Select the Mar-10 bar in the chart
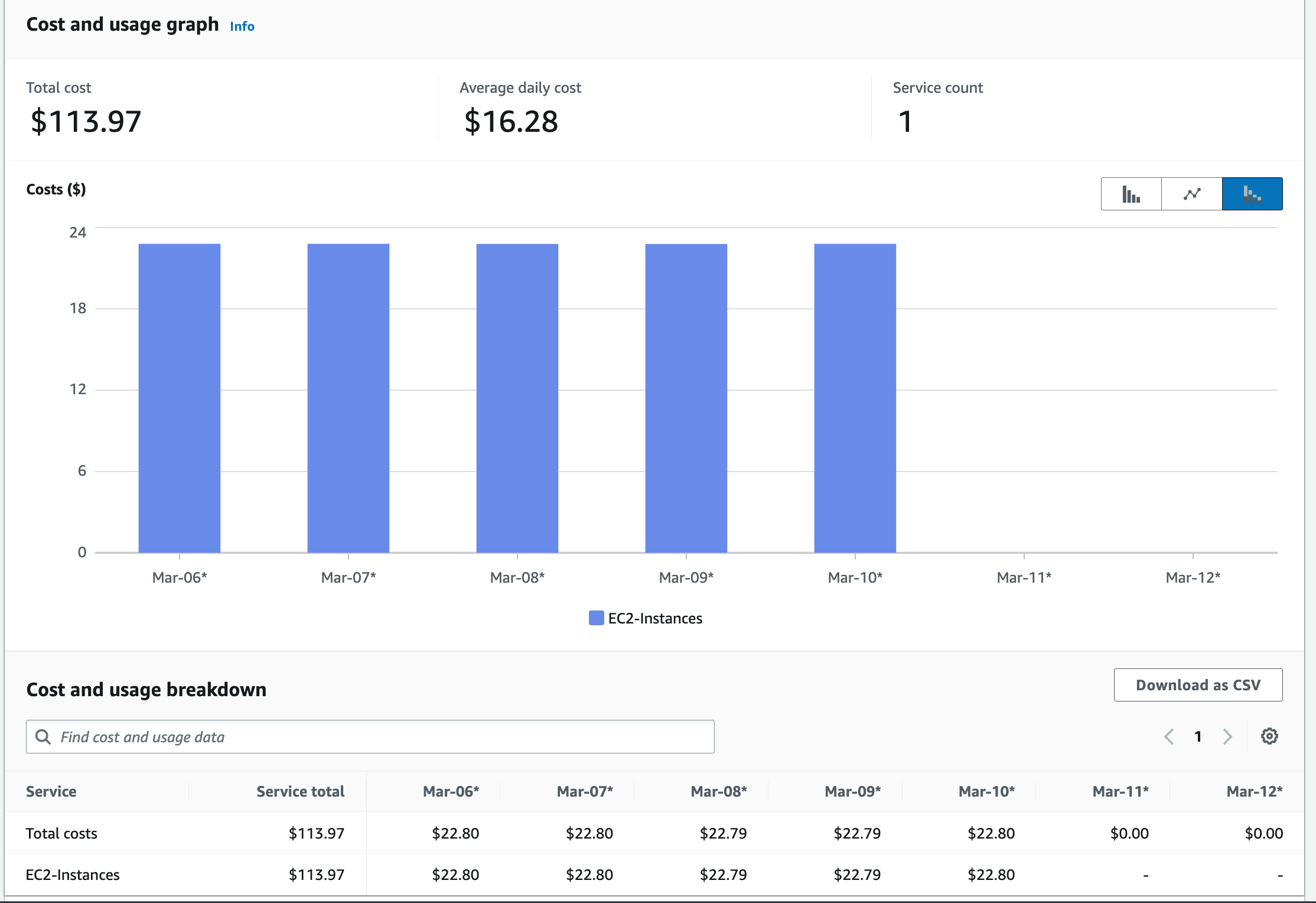Image resolution: width=1316 pixels, height=903 pixels. (x=855, y=396)
